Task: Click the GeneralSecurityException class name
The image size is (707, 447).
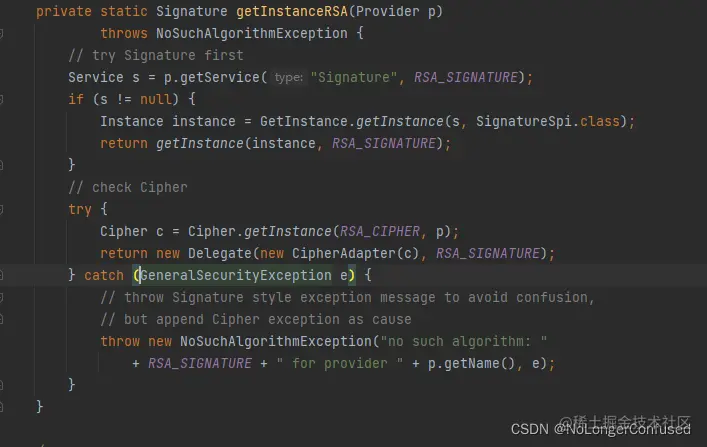Action: (x=236, y=275)
